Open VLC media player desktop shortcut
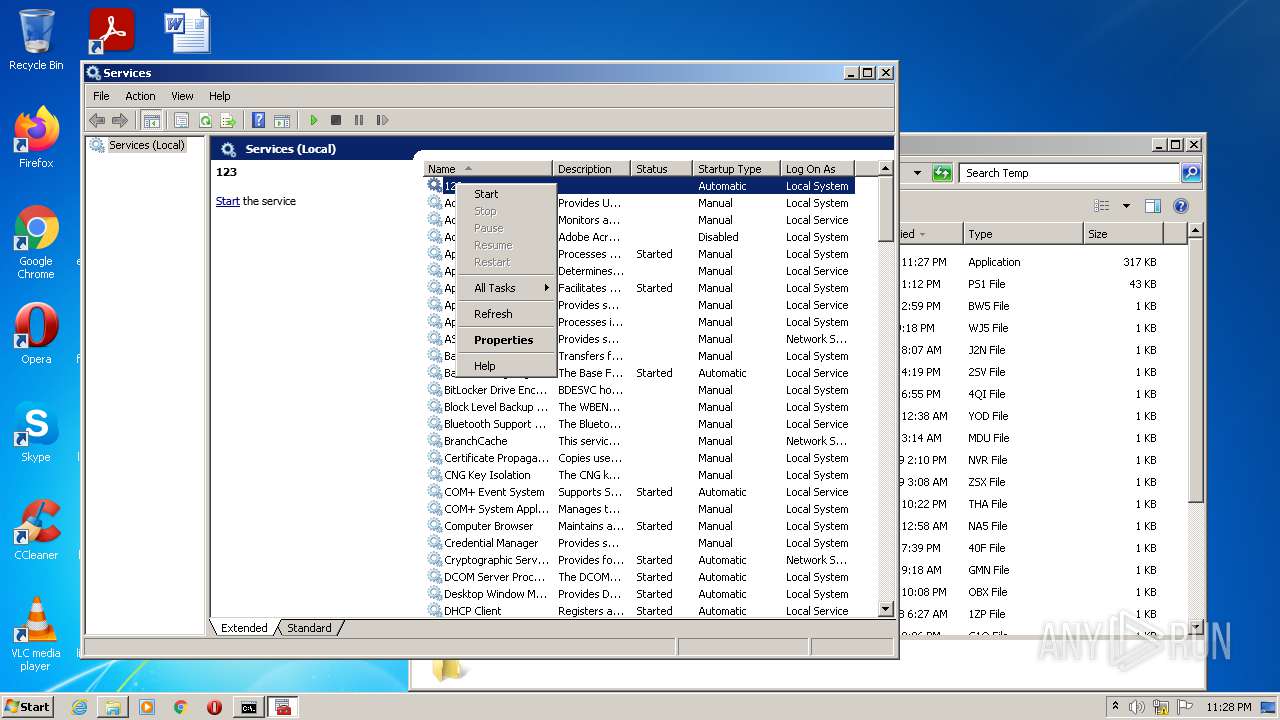 (36, 634)
